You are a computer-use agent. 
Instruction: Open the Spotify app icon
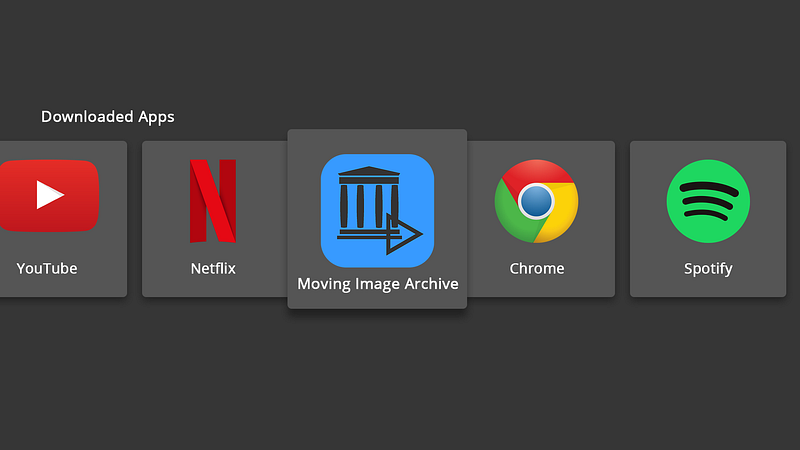[x=708, y=201]
